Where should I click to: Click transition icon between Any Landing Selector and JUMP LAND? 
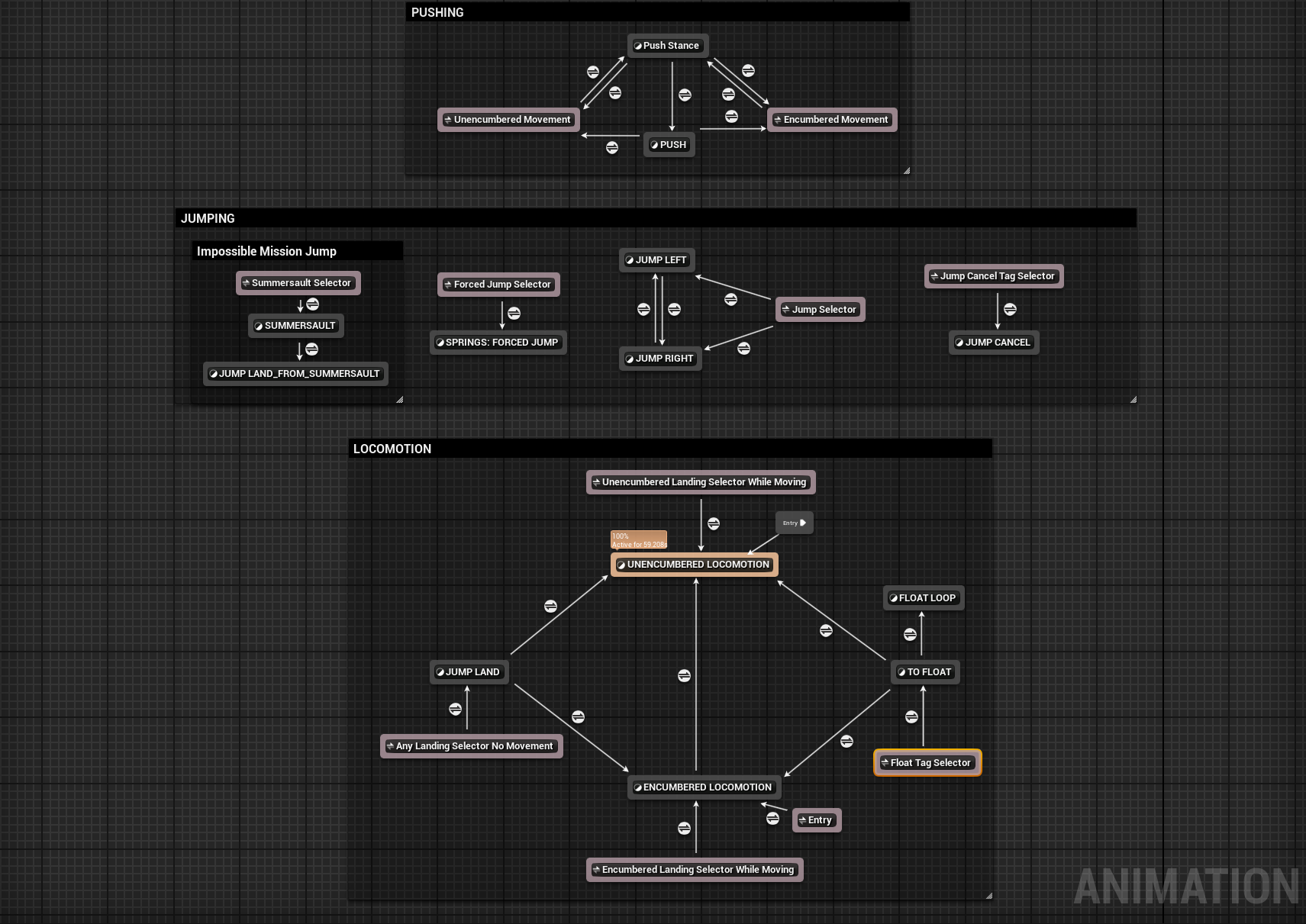[455, 709]
